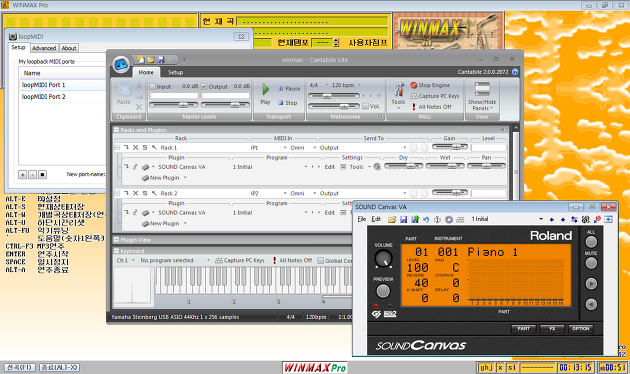Expand the Plugin View panel
The image size is (630, 374).
coord(116,239)
